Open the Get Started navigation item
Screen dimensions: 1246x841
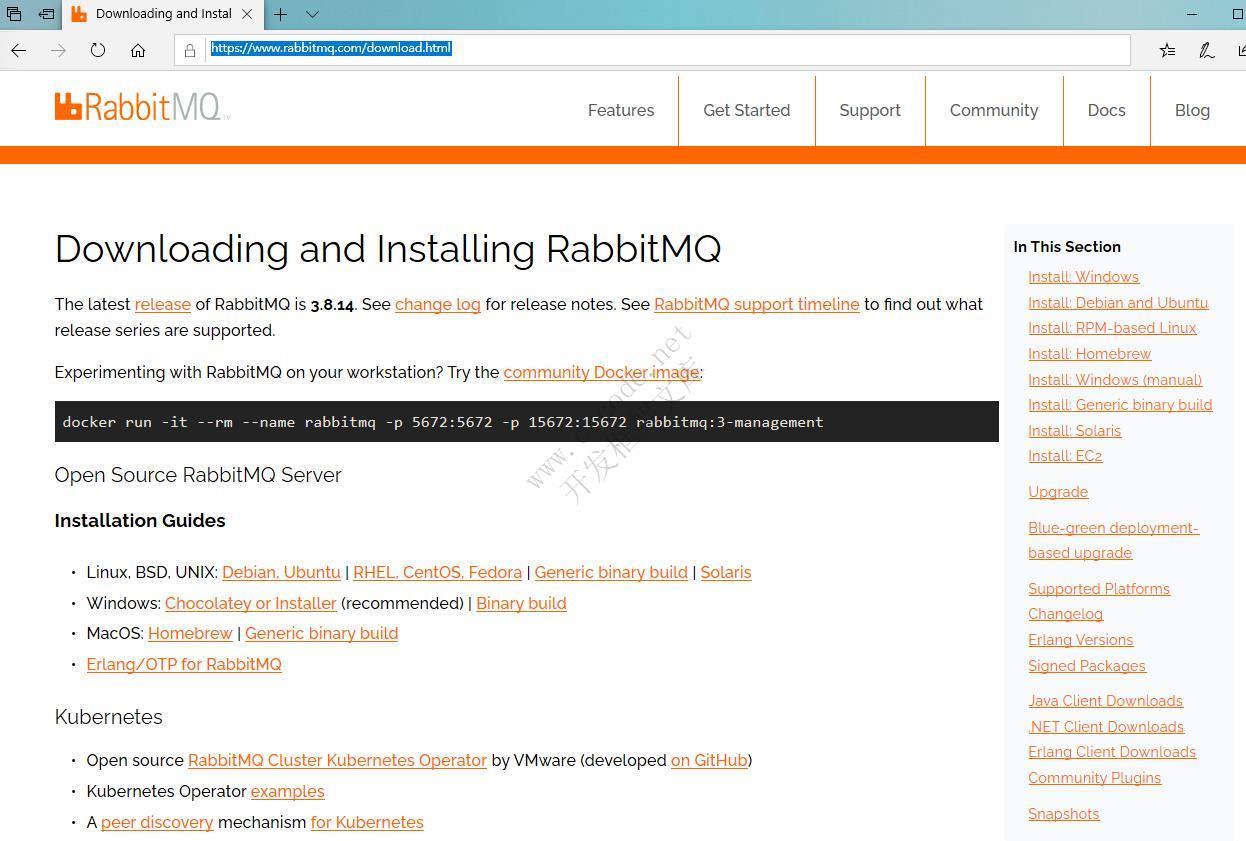click(x=746, y=110)
